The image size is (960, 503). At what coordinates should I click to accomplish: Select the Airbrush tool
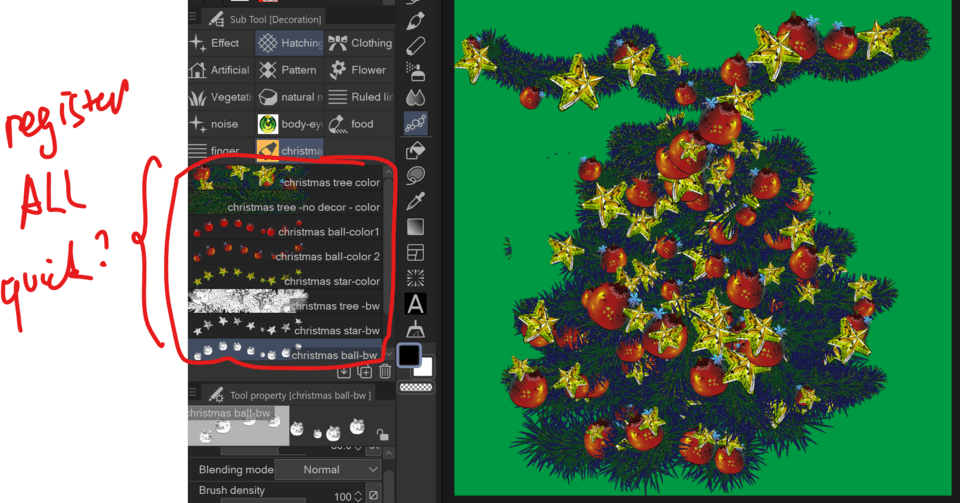click(415, 72)
